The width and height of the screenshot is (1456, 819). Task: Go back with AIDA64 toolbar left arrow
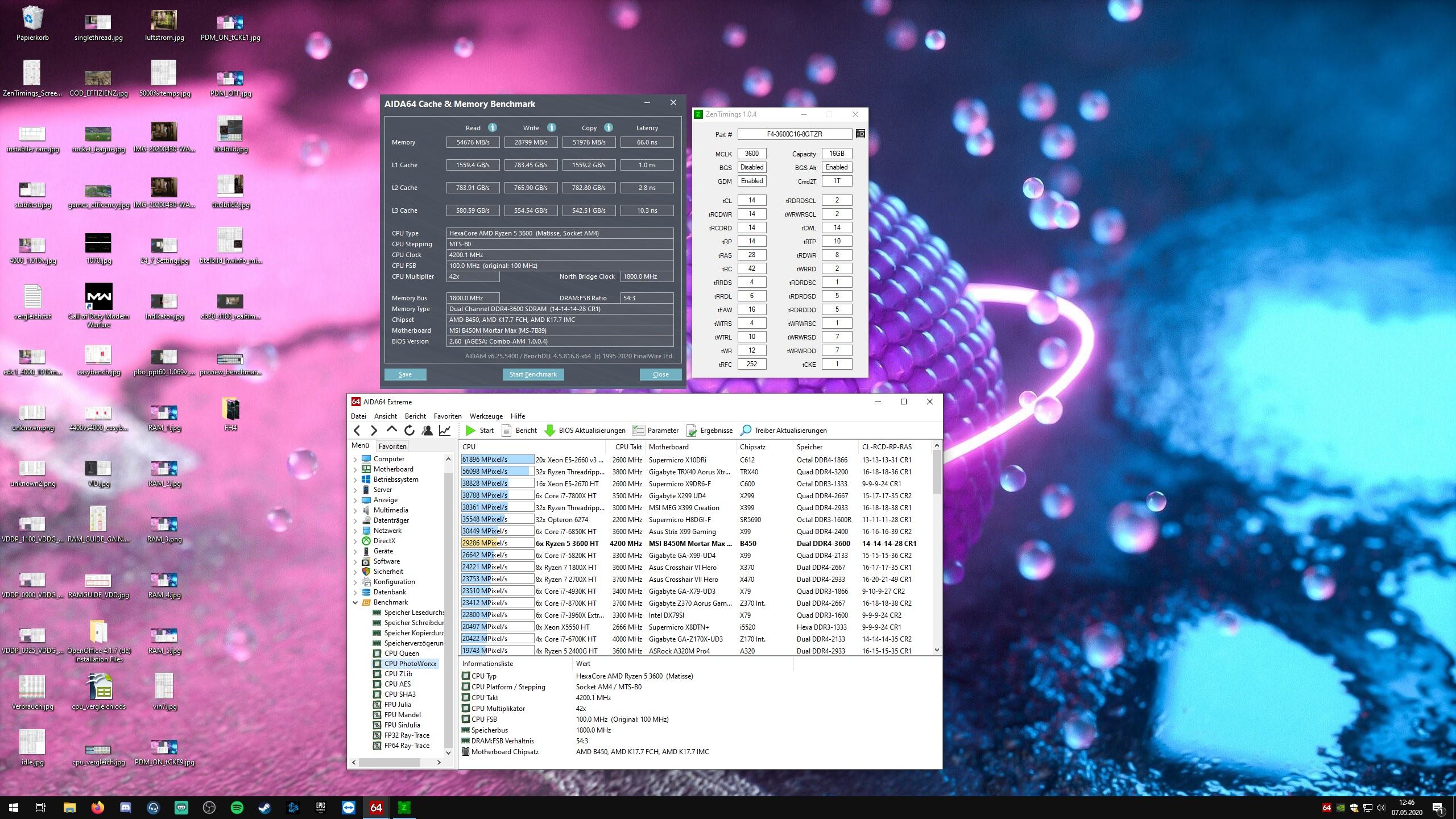click(x=357, y=431)
